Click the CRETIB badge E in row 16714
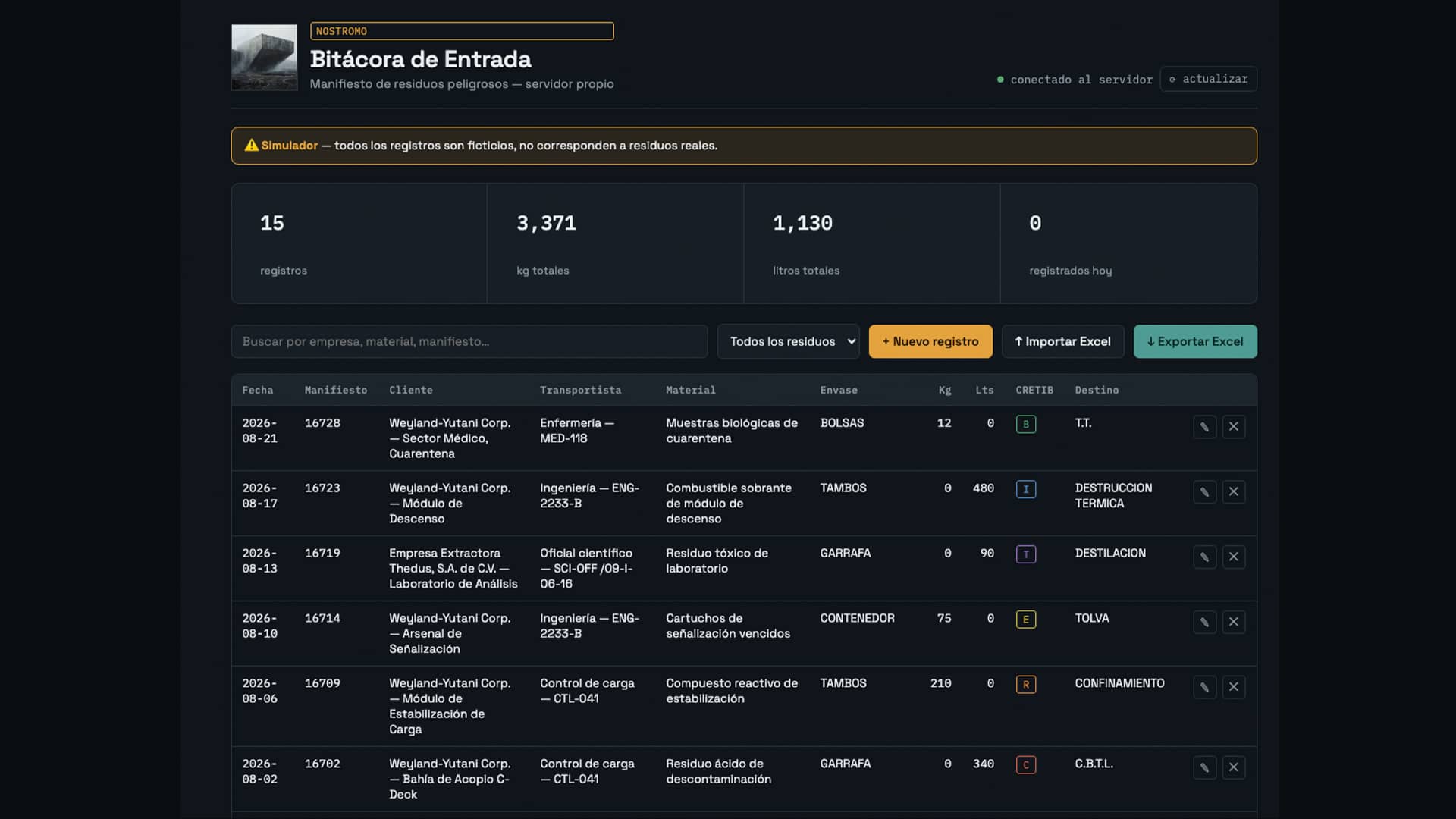 coord(1026,620)
